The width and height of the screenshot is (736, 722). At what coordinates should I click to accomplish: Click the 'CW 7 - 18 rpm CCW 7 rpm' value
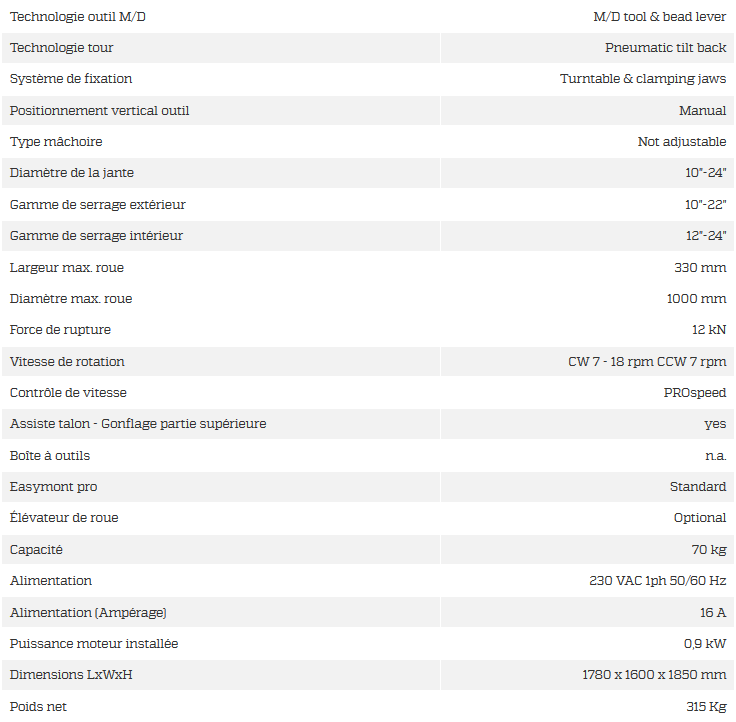(x=647, y=362)
